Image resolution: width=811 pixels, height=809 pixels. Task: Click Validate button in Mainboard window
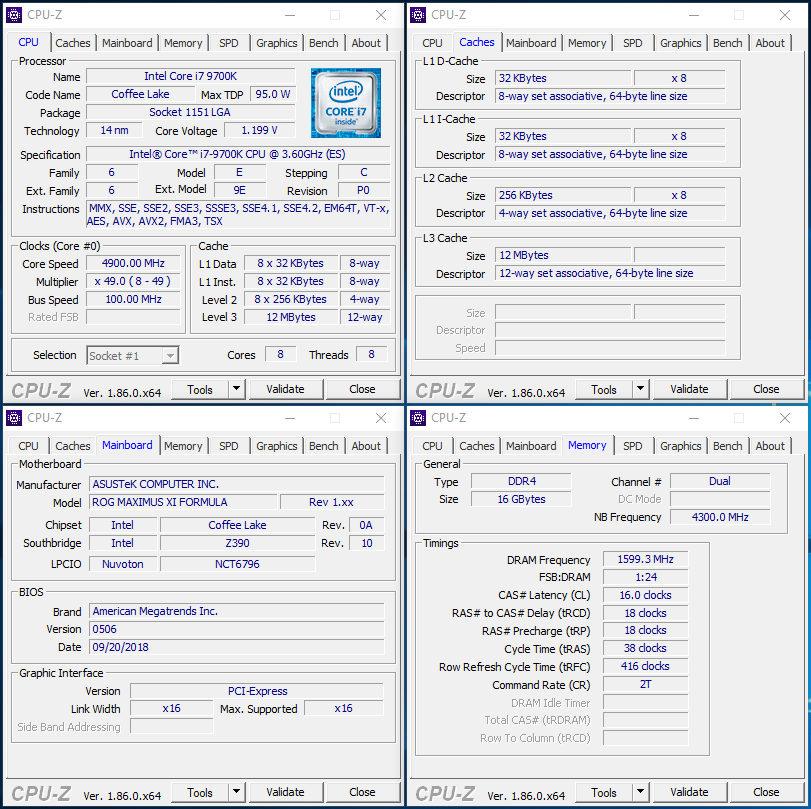click(x=286, y=792)
